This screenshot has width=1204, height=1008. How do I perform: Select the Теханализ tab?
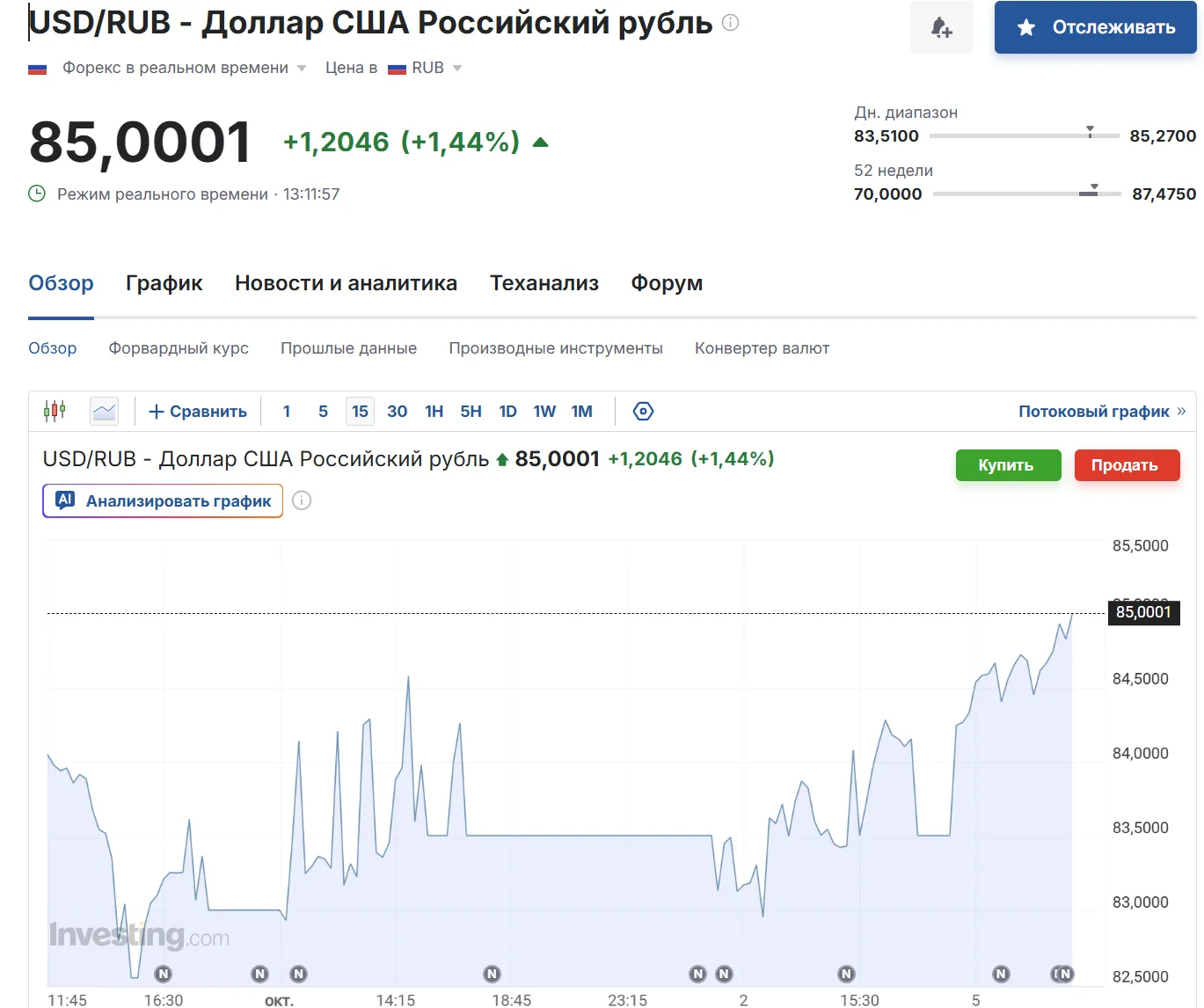click(x=544, y=283)
